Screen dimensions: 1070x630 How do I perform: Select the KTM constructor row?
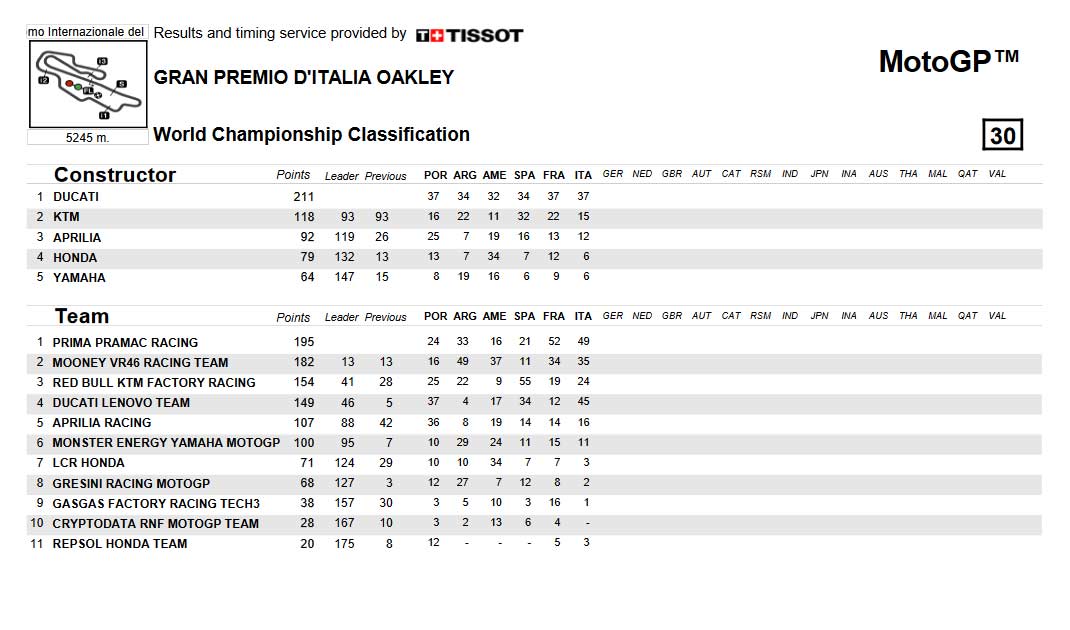[x=534, y=217]
